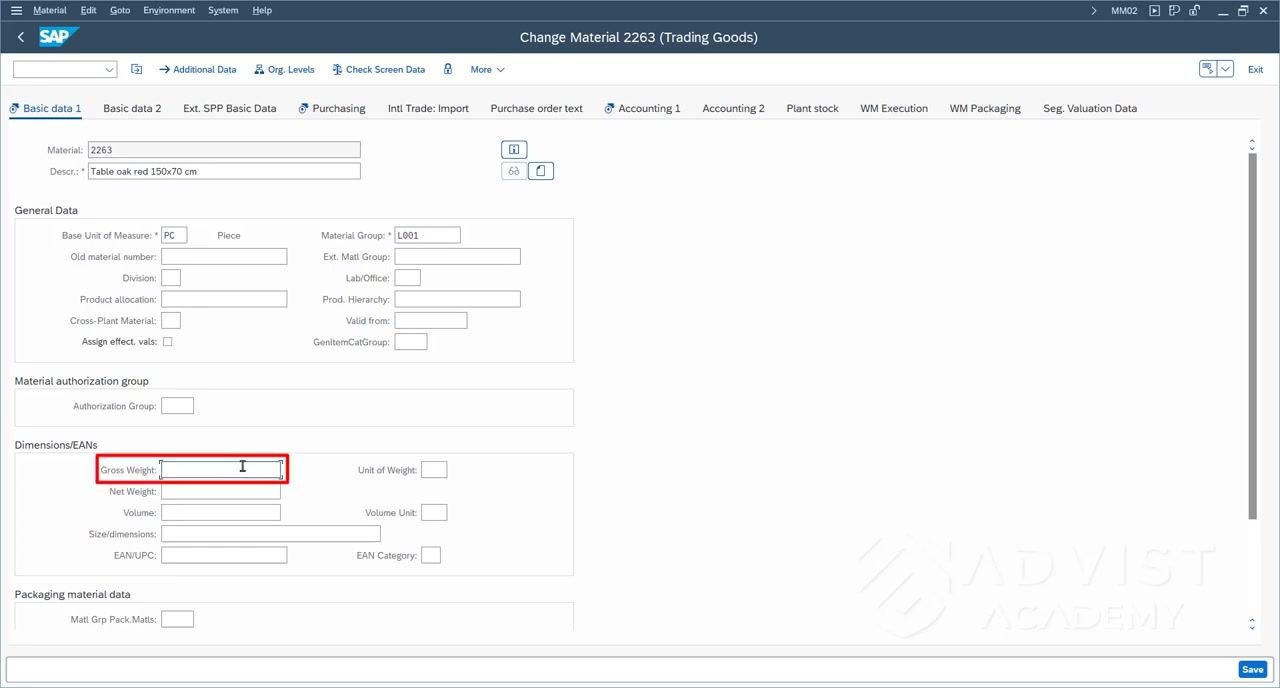Click the EAN/UPC field
The height and width of the screenshot is (688, 1280).
pyautogui.click(x=224, y=555)
